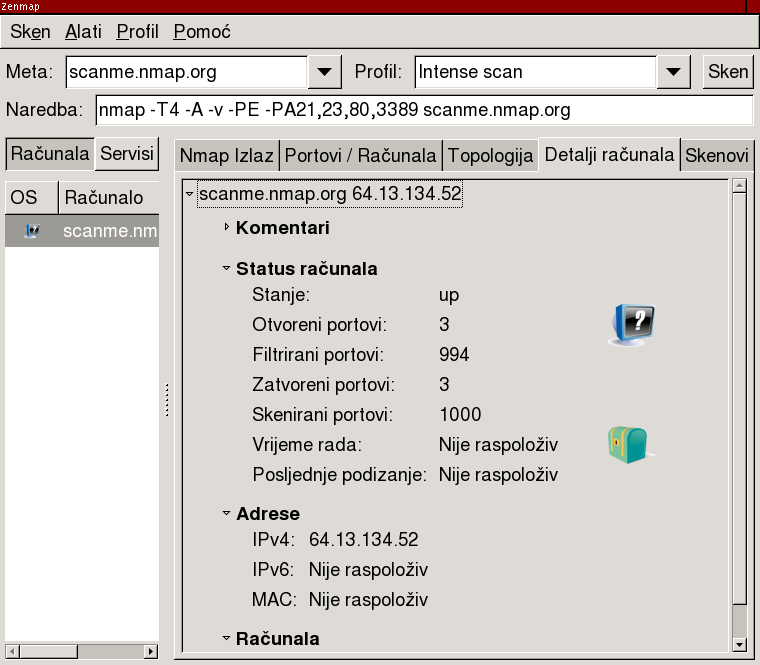Screen dimensions: 760x665
Task: Toggle the Računala view button
Action: (50, 154)
